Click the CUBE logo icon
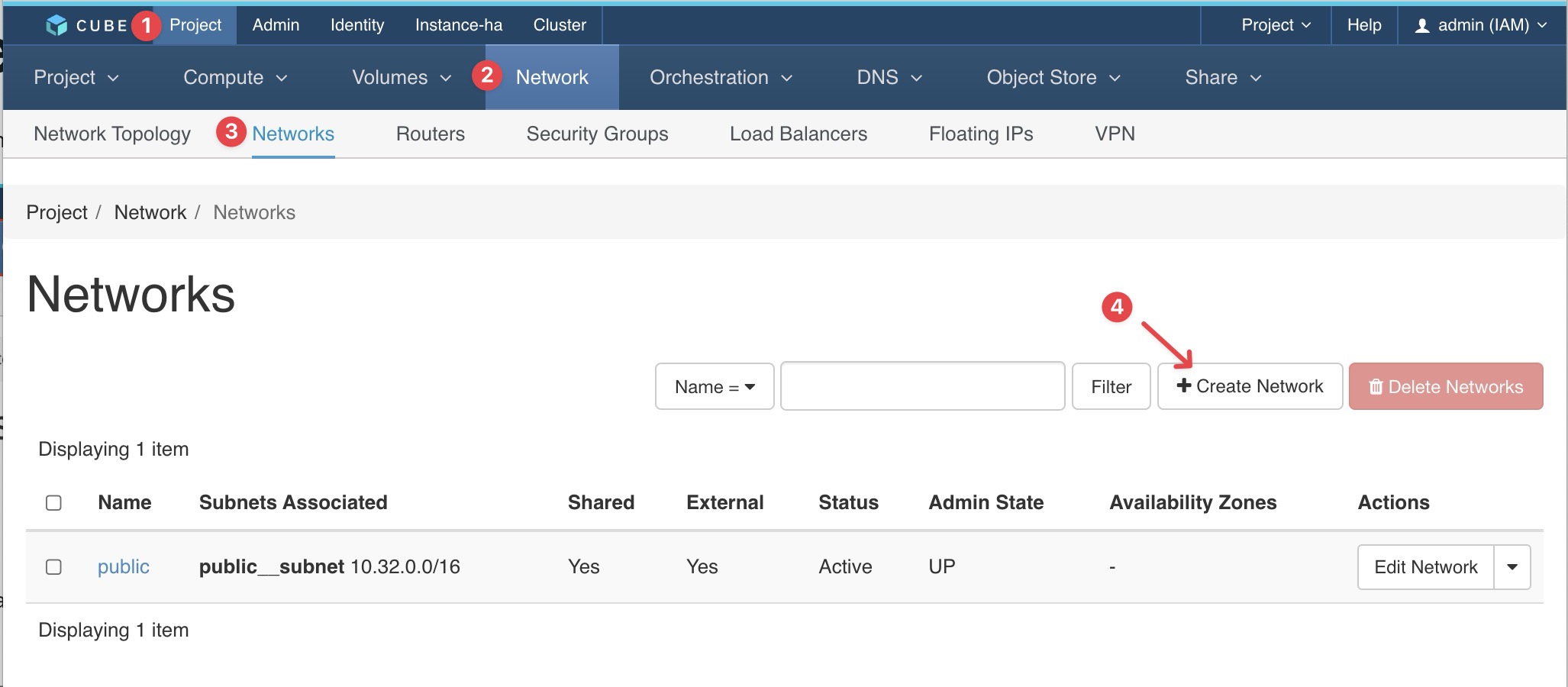Screen dimensions: 1568x687 56,25
